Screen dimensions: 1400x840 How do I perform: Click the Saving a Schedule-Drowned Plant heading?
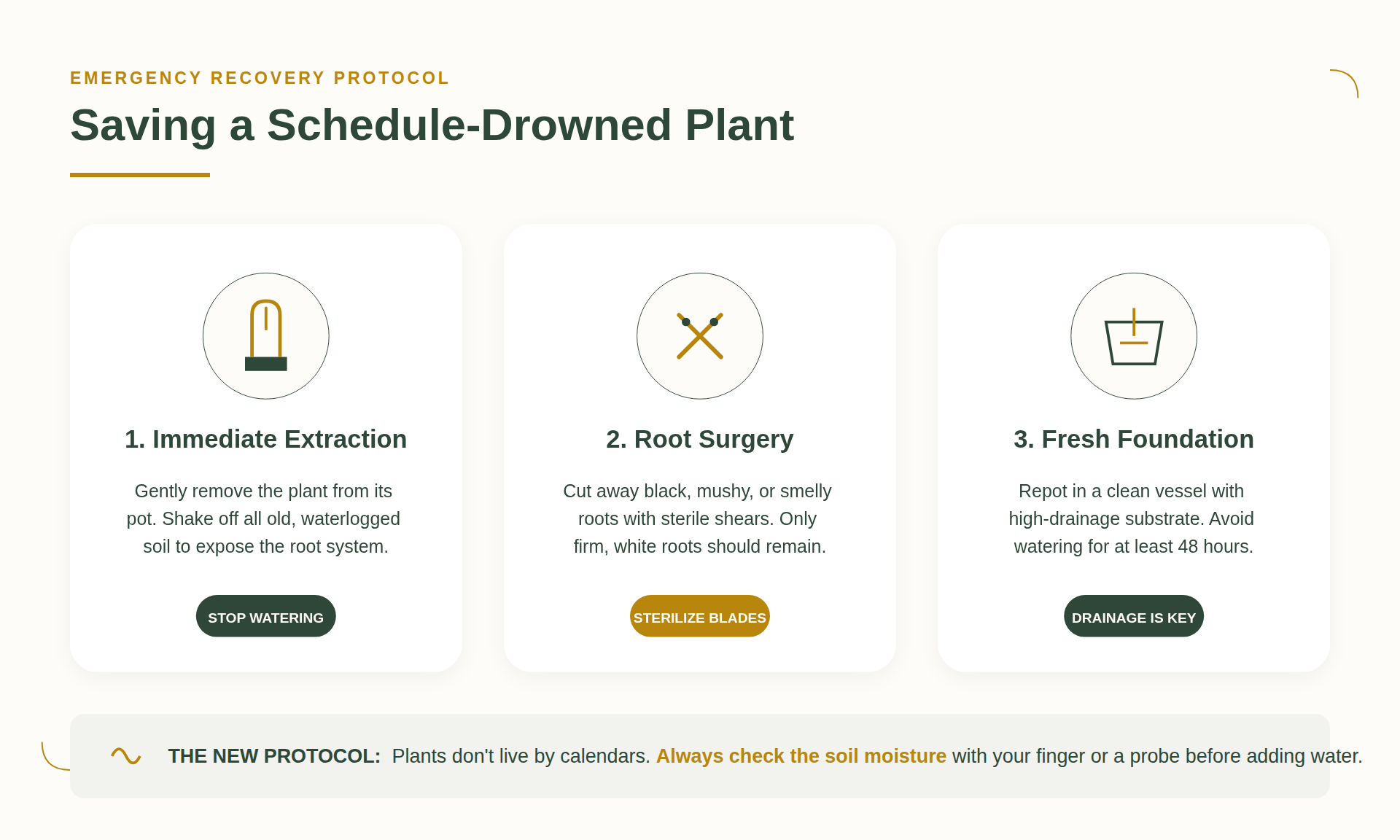(x=432, y=125)
